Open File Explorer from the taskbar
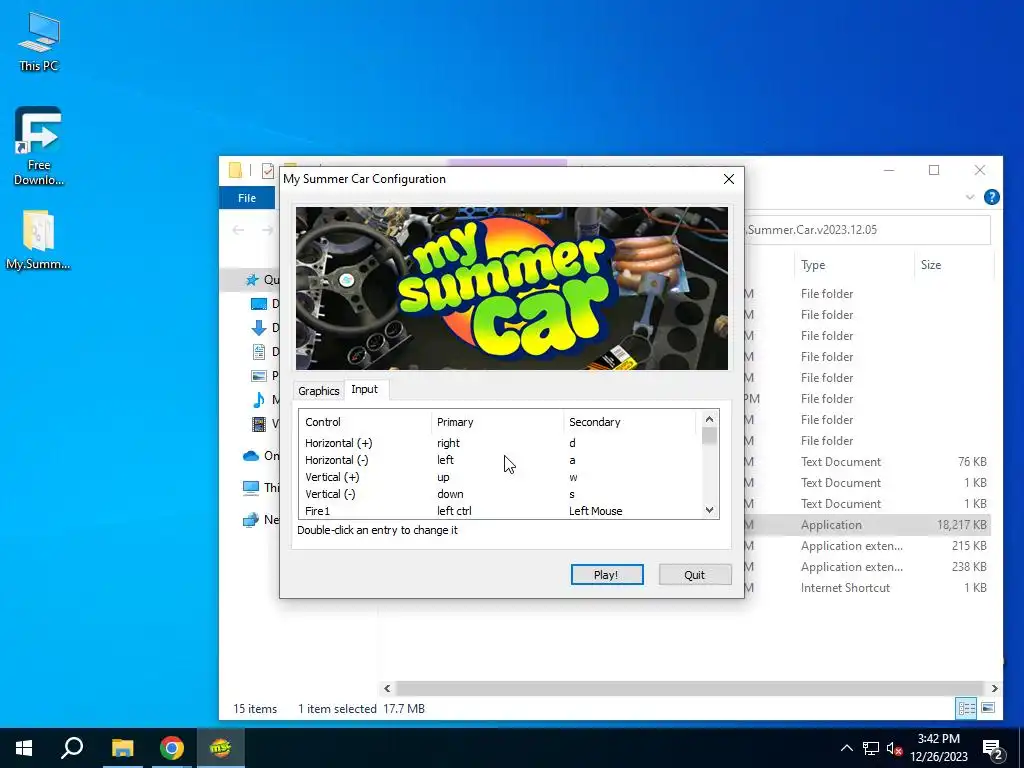This screenshot has height=768, width=1024. click(122, 748)
